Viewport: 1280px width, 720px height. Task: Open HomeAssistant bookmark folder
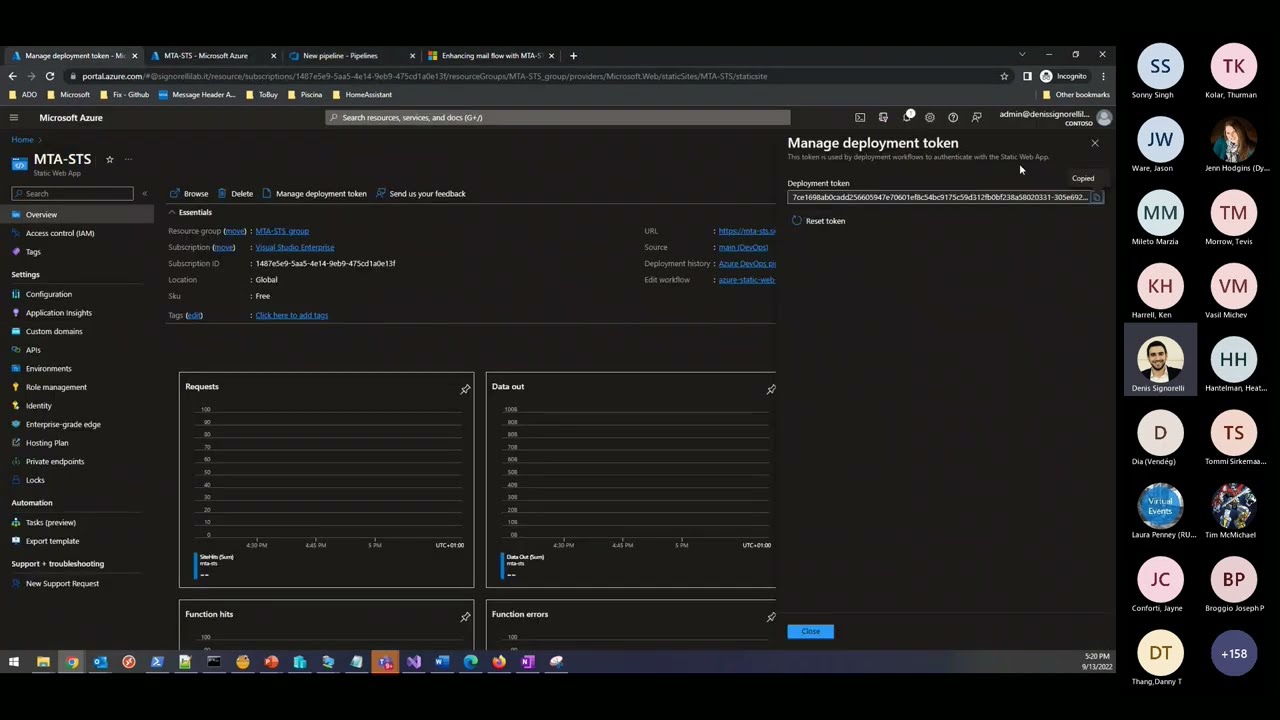[362, 95]
